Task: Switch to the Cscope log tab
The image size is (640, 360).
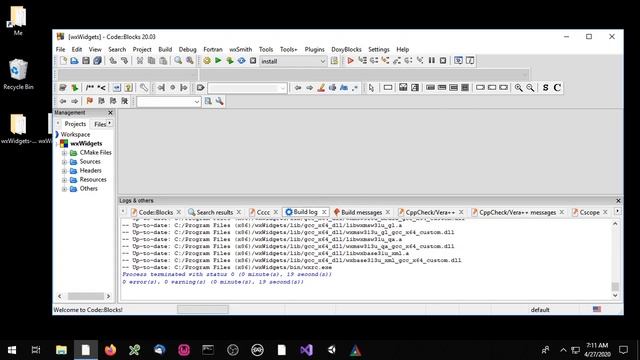Action: click(589, 212)
